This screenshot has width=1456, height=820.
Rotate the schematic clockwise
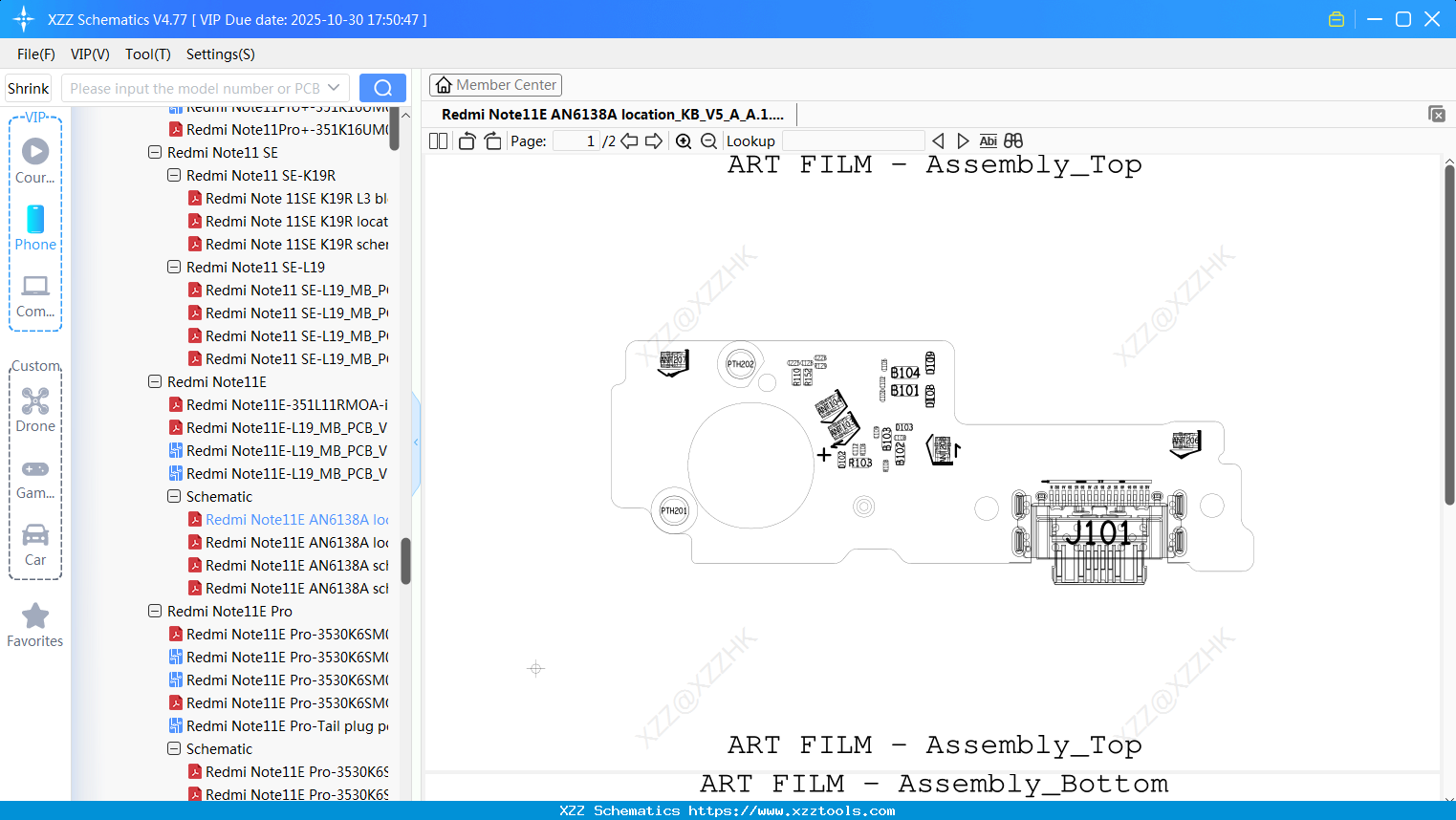click(491, 140)
